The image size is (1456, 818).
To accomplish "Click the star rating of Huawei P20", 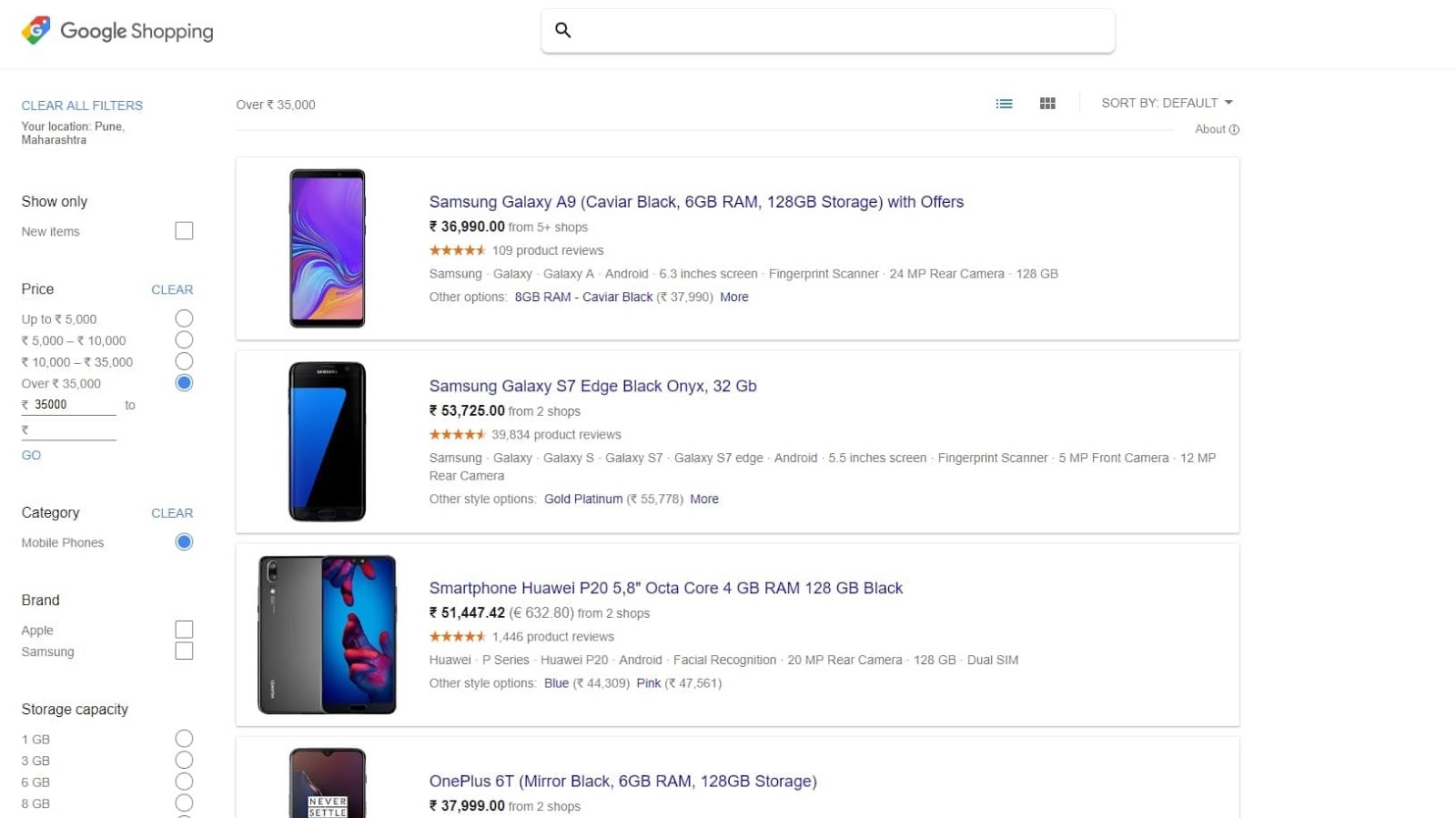I will [458, 637].
